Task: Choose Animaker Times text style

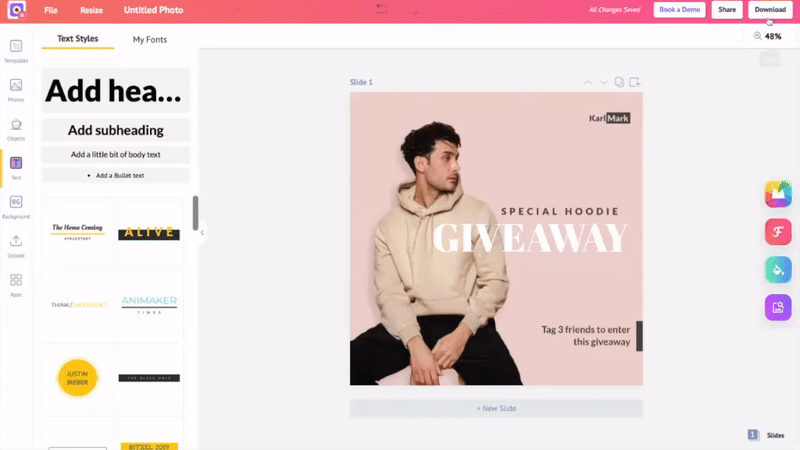Action: click(149, 305)
